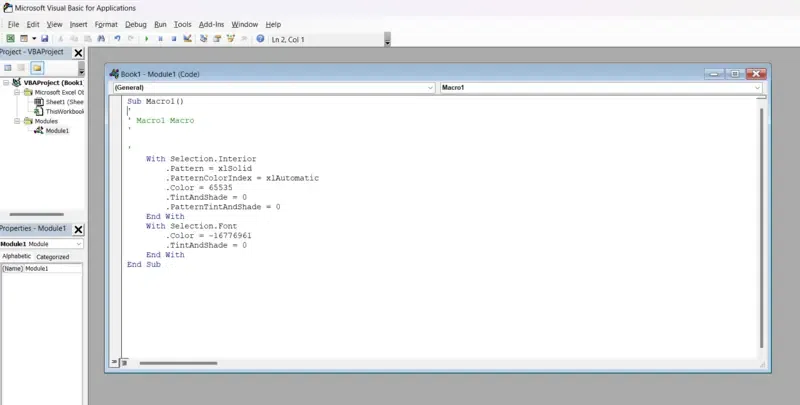
Task: Select VBAProject (Book1) in the tree
Action: [53, 83]
